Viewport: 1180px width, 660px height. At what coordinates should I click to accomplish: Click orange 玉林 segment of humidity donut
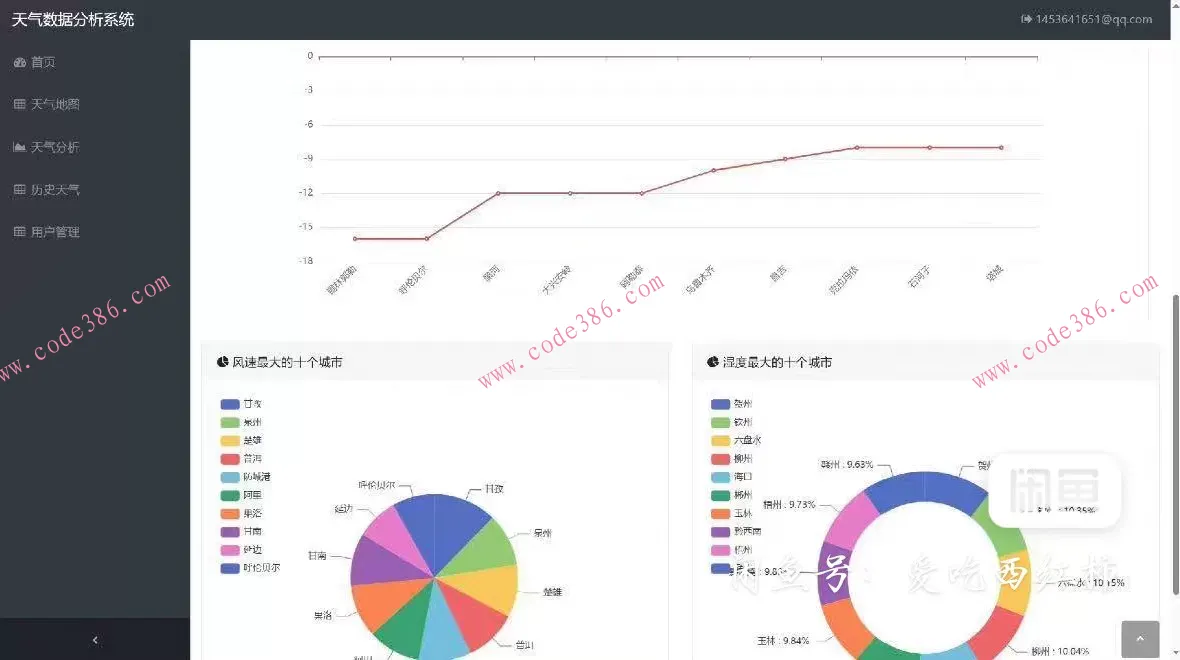click(846, 628)
